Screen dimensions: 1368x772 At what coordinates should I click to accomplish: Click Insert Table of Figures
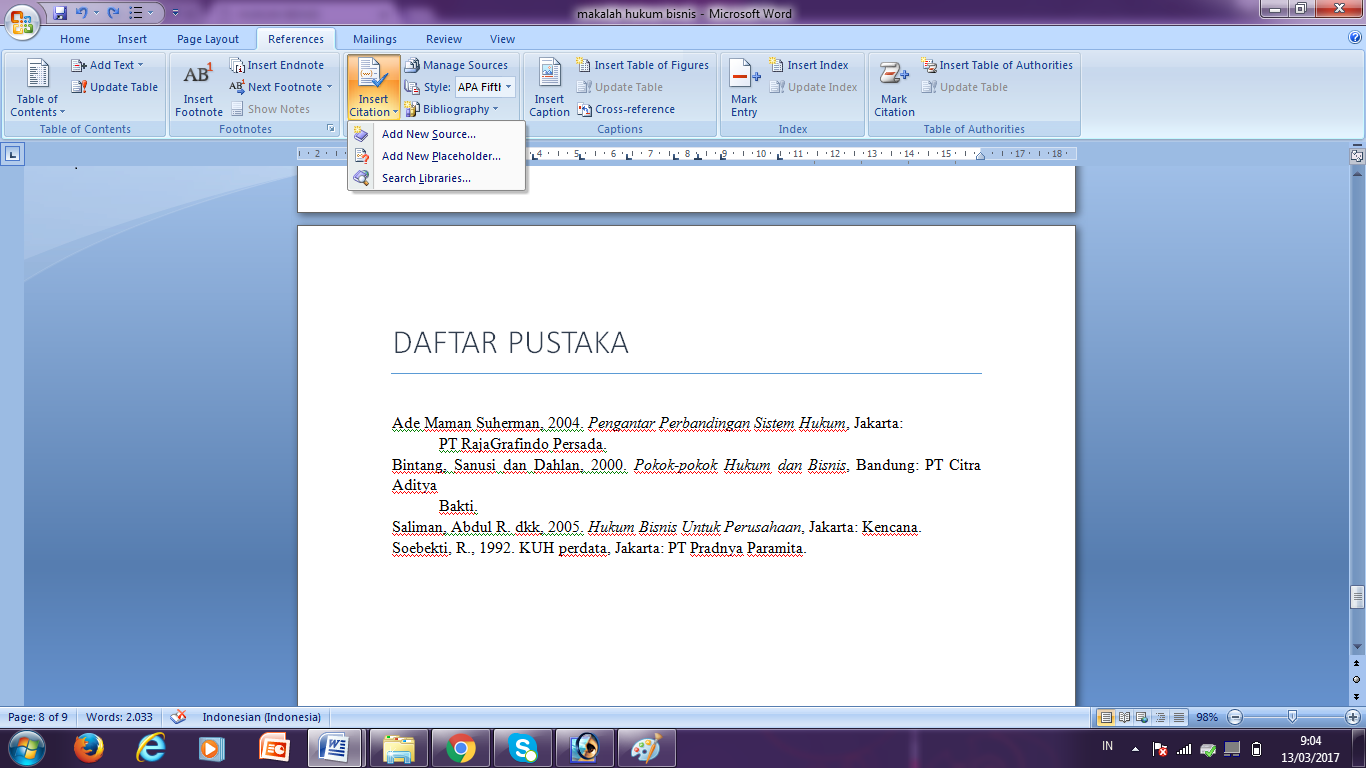(x=643, y=65)
